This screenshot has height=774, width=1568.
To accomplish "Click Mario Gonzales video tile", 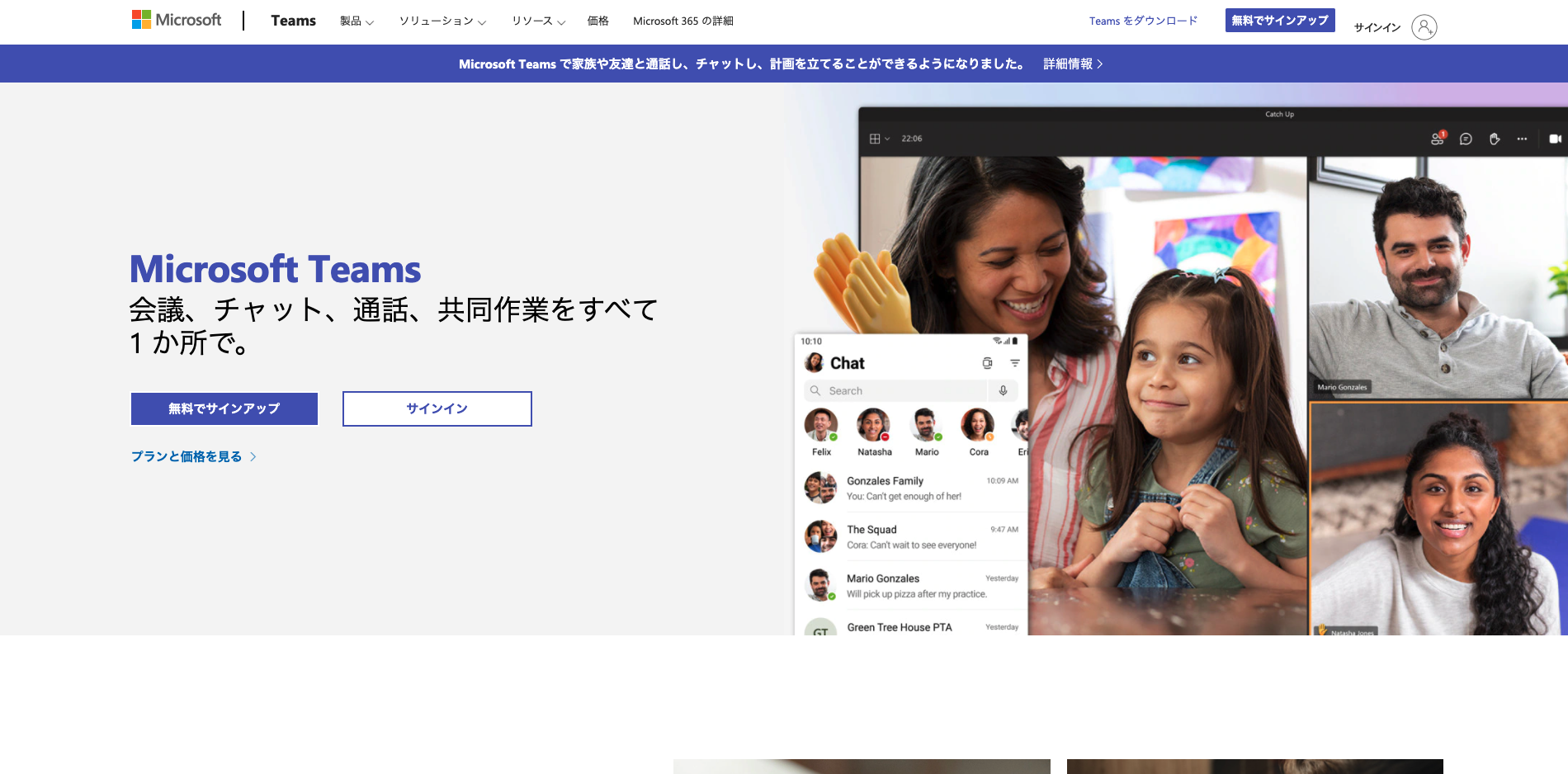I will (1438, 278).
